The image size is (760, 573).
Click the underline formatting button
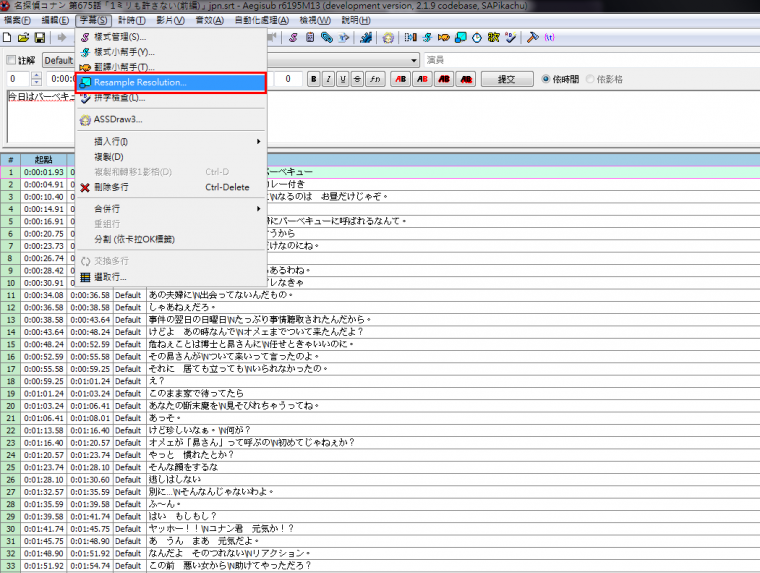pyautogui.click(x=342, y=79)
